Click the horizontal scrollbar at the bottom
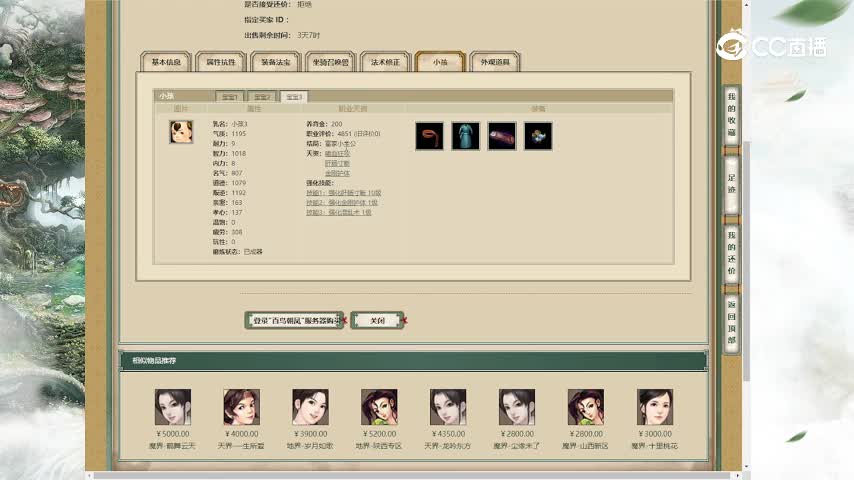Image resolution: width=854 pixels, height=480 pixels. click(x=414, y=476)
